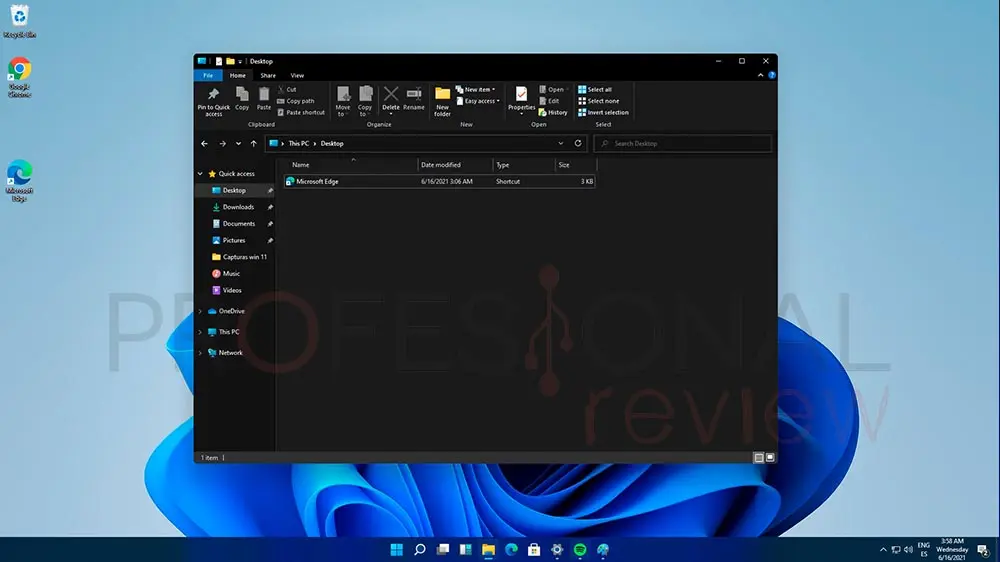1000x562 pixels.
Task: Open Spotify from the taskbar
Action: point(580,549)
